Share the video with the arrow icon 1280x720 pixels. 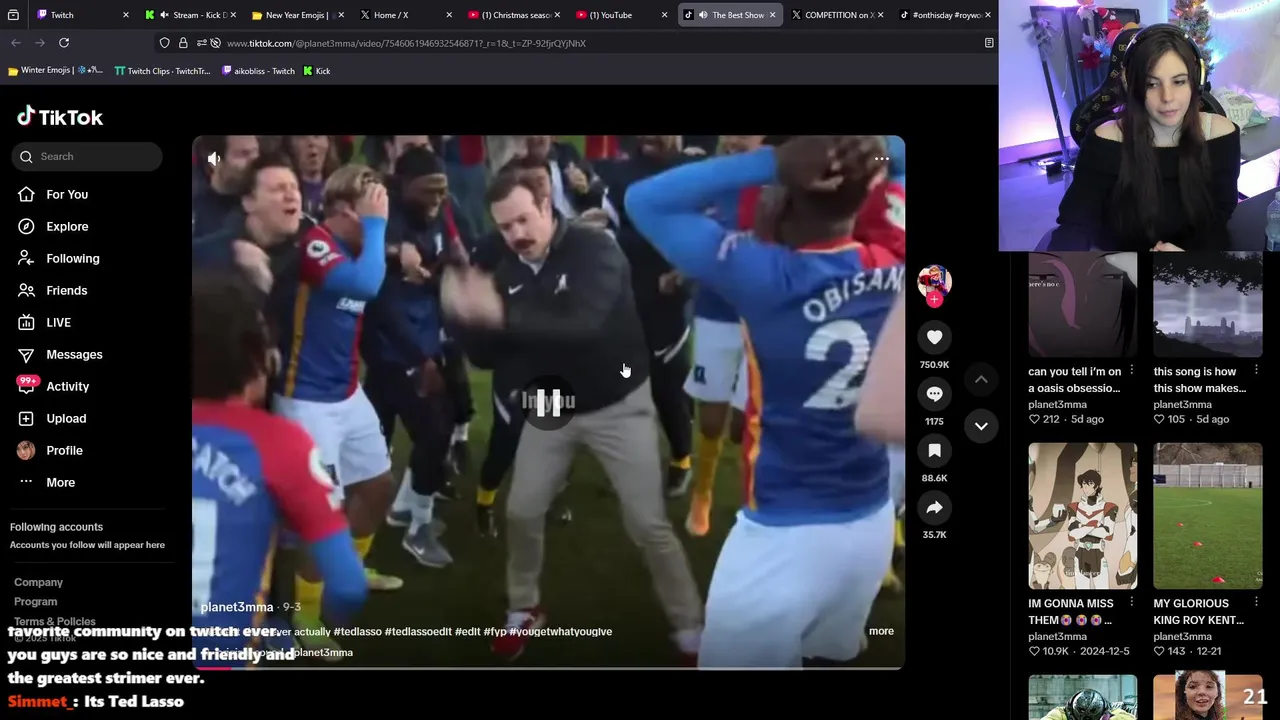tap(934, 508)
